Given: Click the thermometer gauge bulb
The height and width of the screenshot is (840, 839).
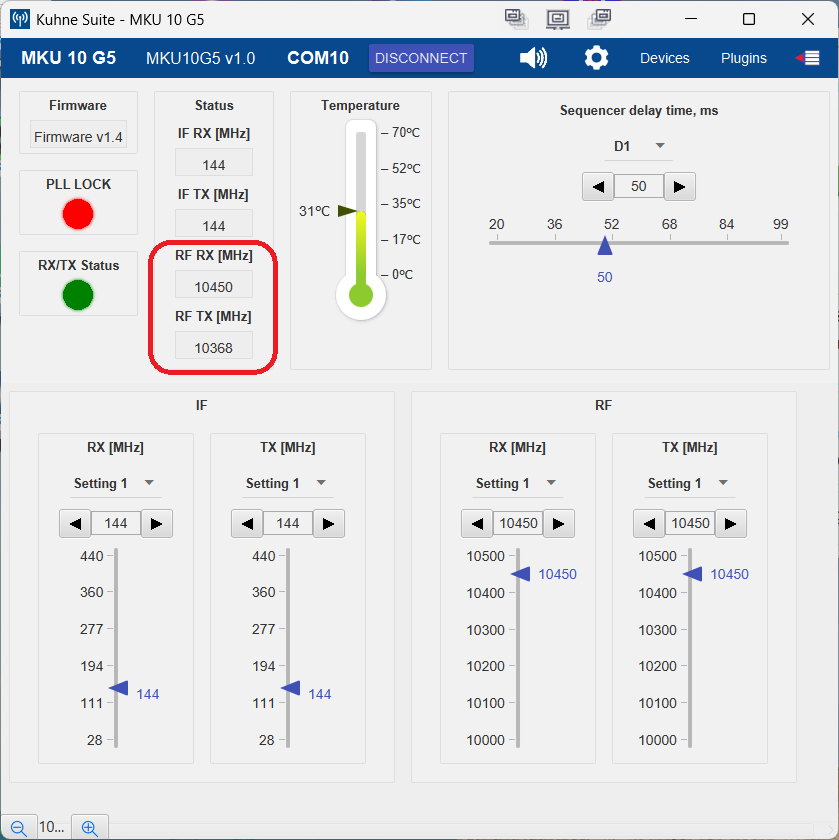Looking at the screenshot, I should pyautogui.click(x=361, y=296).
